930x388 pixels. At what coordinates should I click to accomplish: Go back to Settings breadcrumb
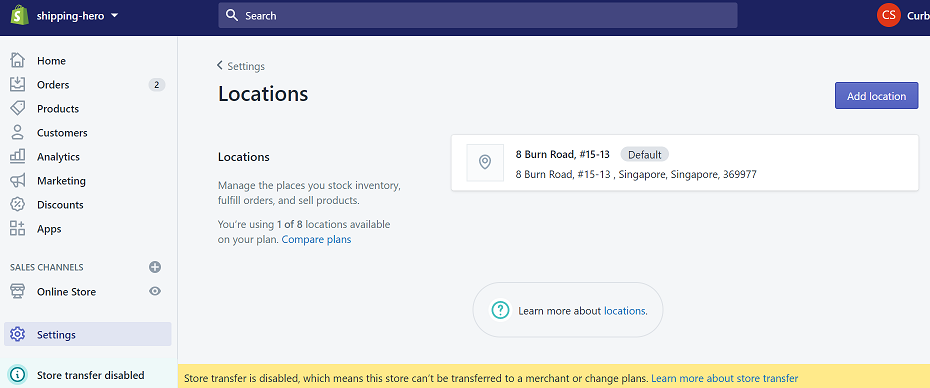(x=246, y=66)
